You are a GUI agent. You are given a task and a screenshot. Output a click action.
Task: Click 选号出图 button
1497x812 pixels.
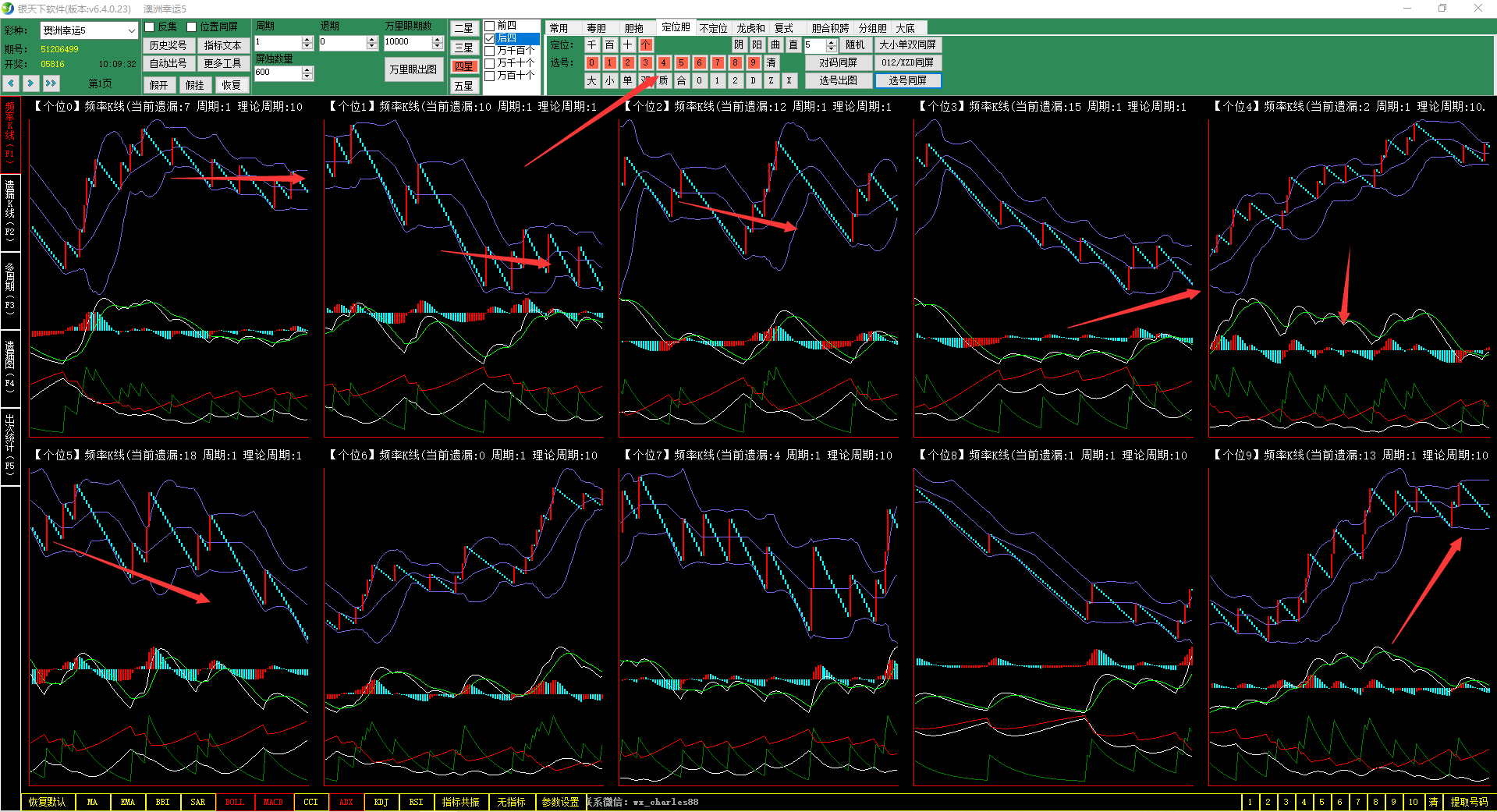pos(839,80)
